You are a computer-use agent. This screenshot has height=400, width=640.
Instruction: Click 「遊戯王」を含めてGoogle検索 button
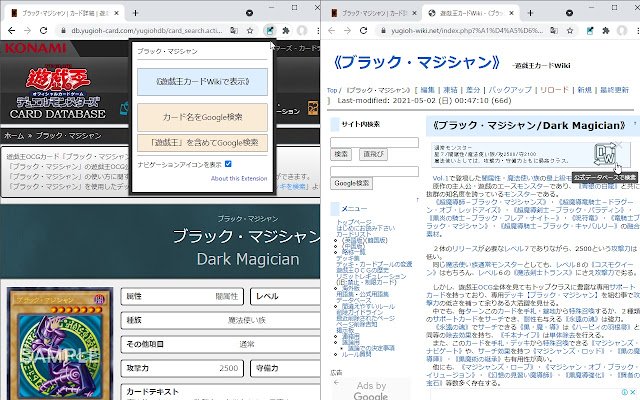point(202,143)
